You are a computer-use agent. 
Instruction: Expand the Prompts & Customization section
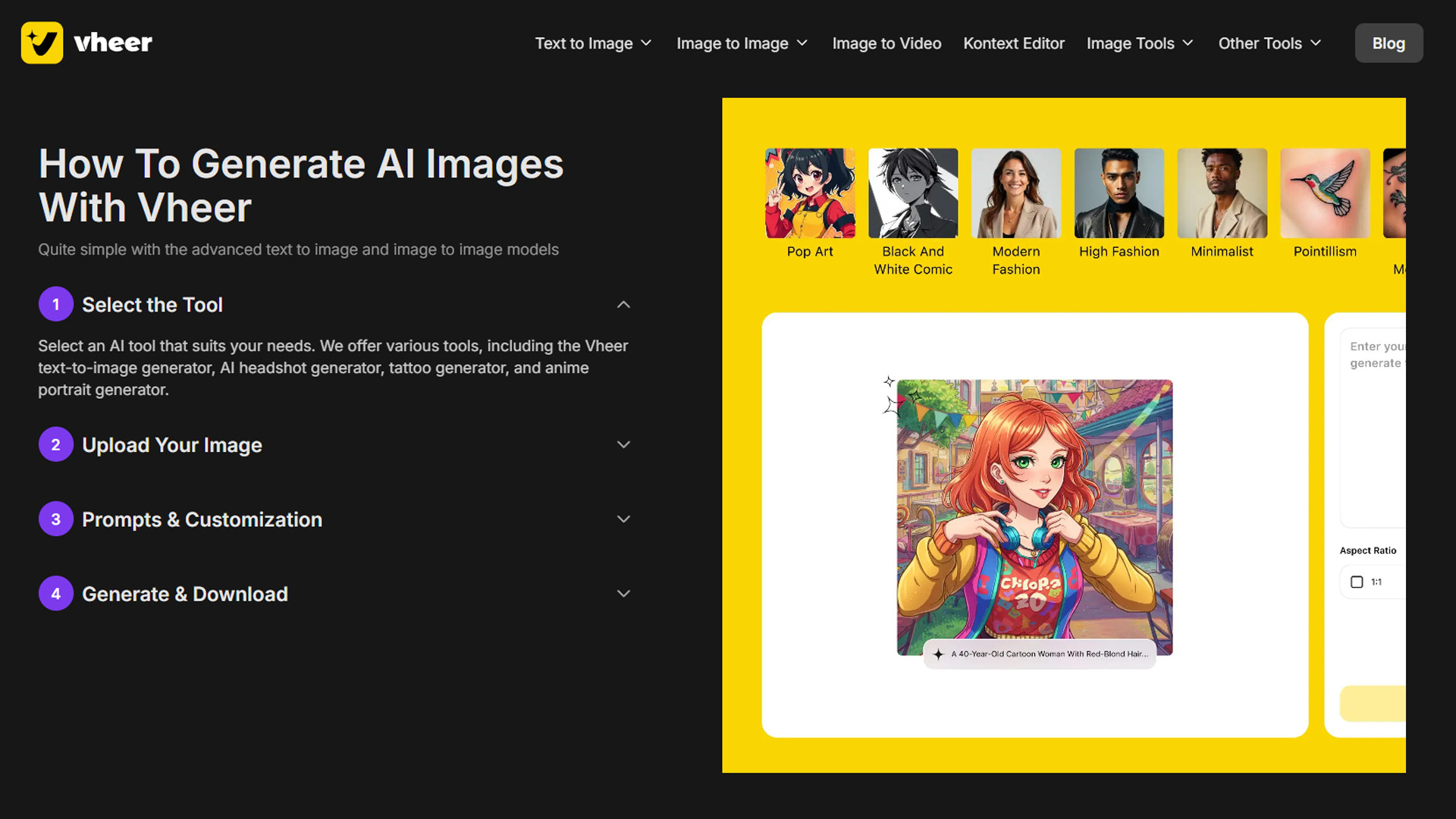click(623, 519)
